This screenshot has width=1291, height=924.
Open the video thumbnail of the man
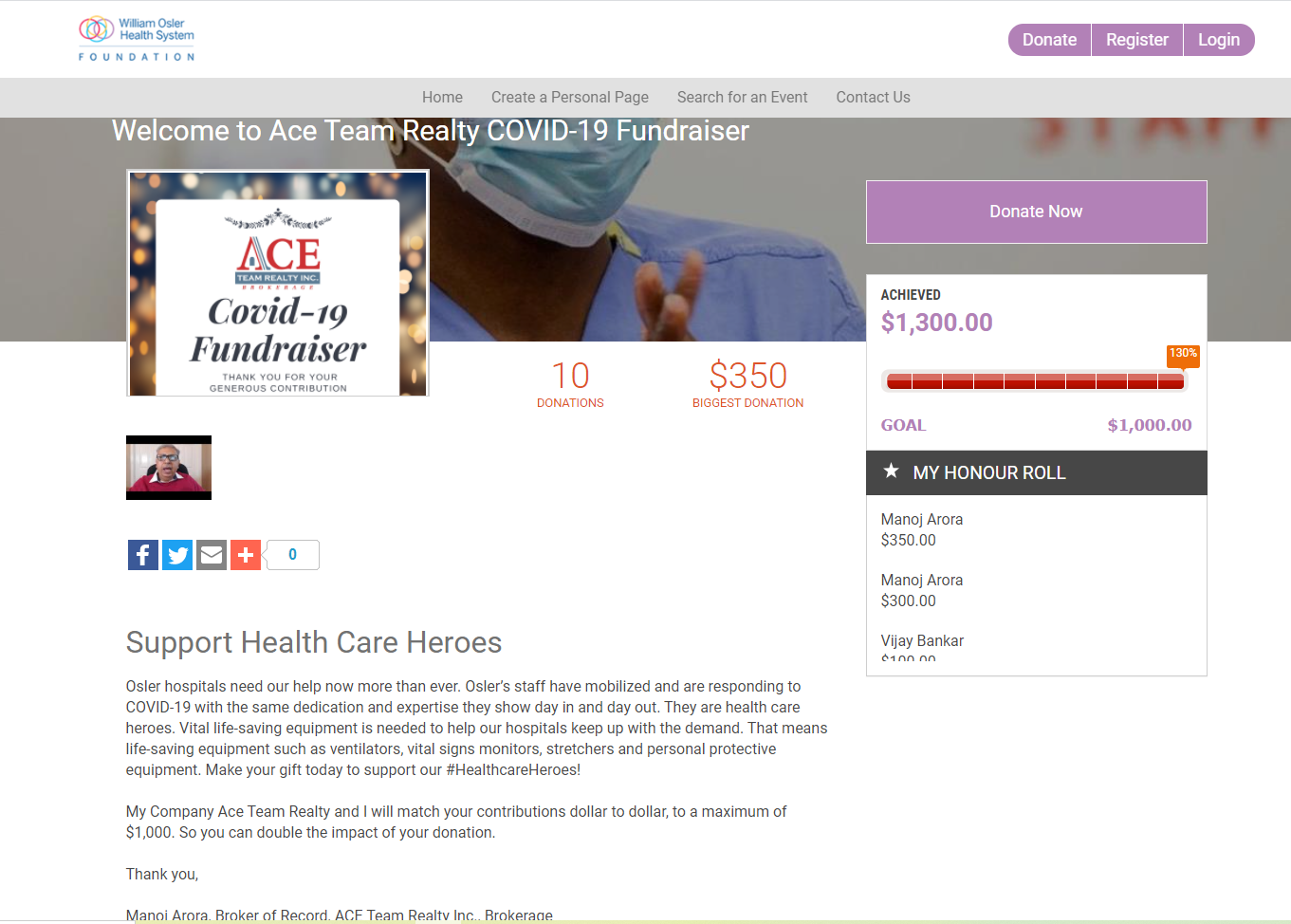click(x=169, y=468)
